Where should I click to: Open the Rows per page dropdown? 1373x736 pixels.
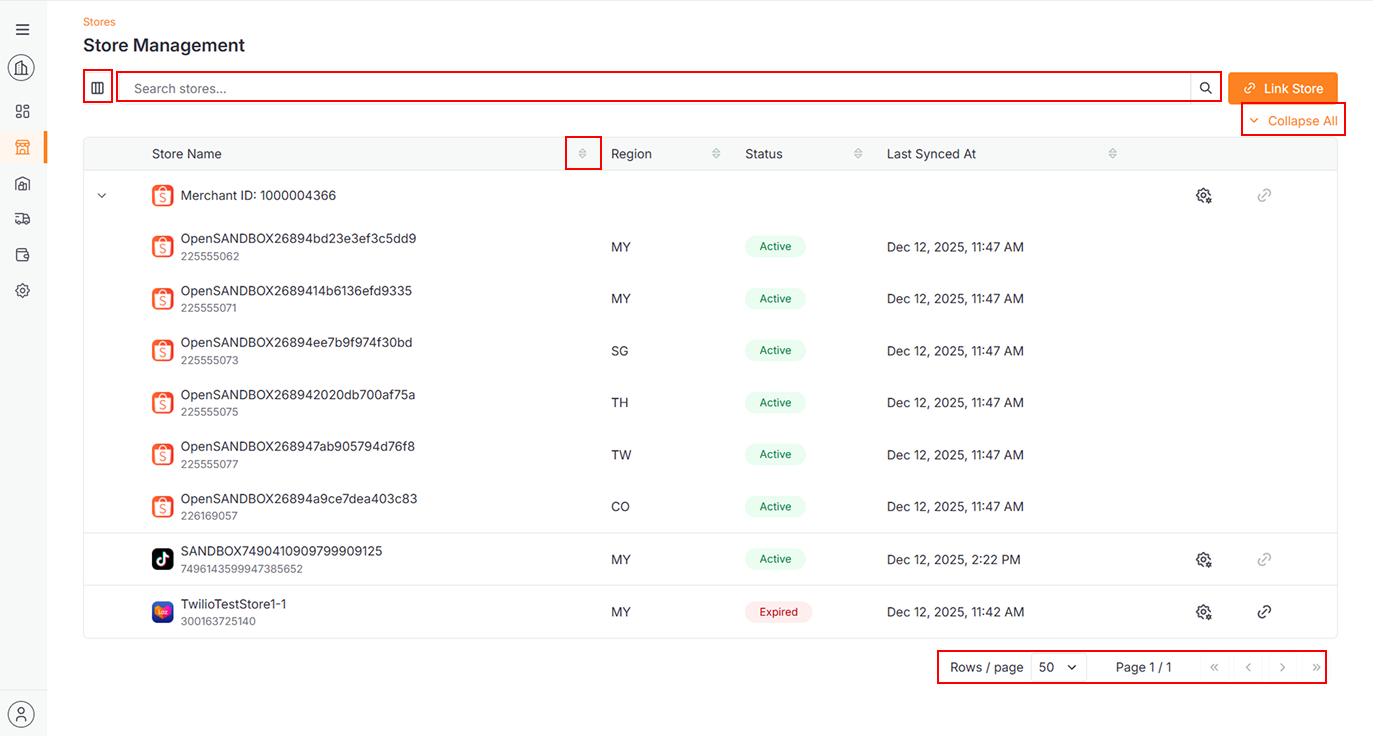tap(1058, 667)
